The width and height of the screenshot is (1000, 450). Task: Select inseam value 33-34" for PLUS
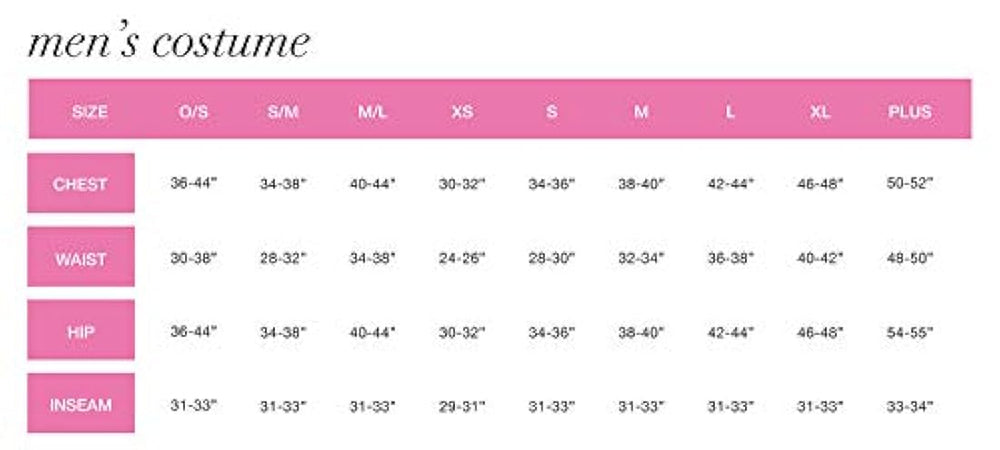click(x=909, y=405)
